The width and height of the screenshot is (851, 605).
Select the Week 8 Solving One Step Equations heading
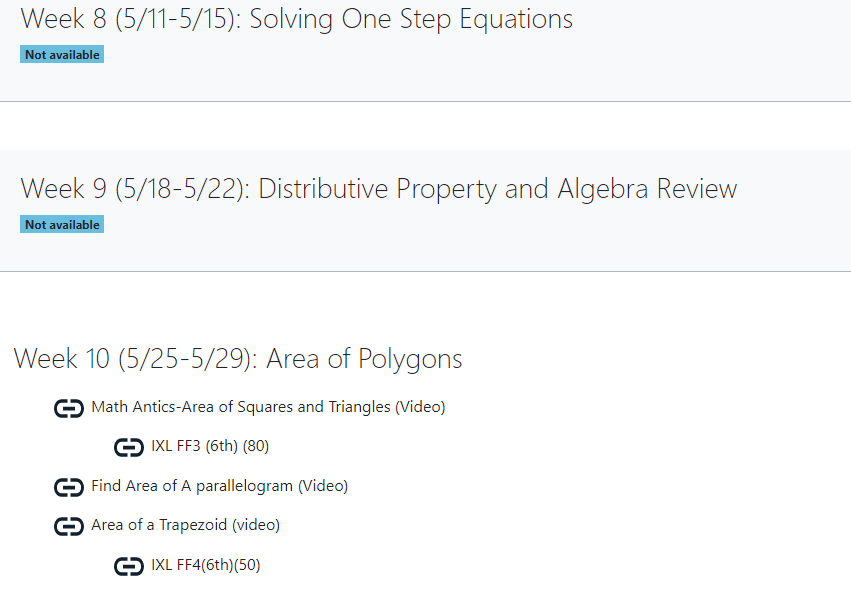(297, 19)
